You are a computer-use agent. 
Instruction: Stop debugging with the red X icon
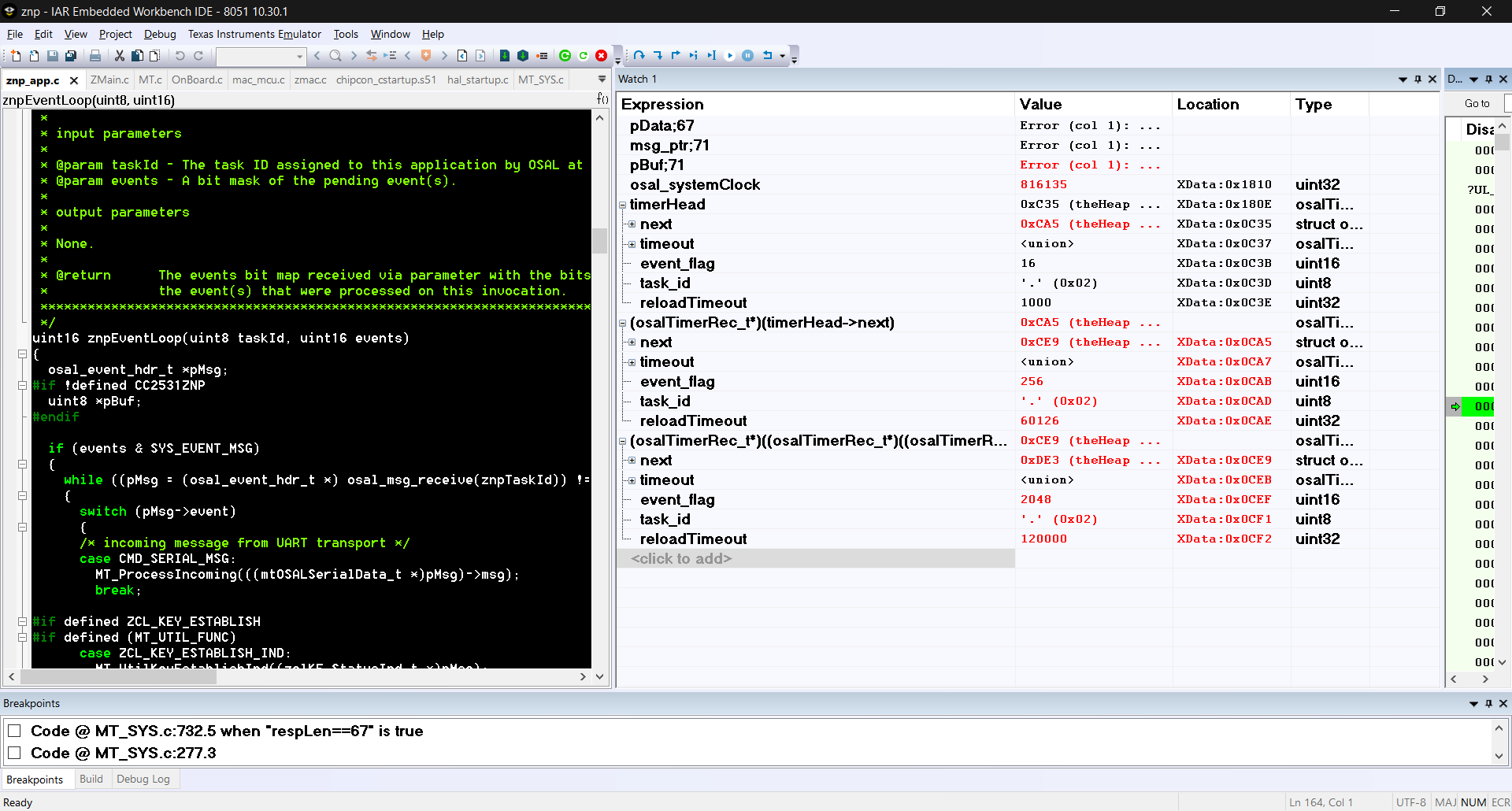coord(602,56)
